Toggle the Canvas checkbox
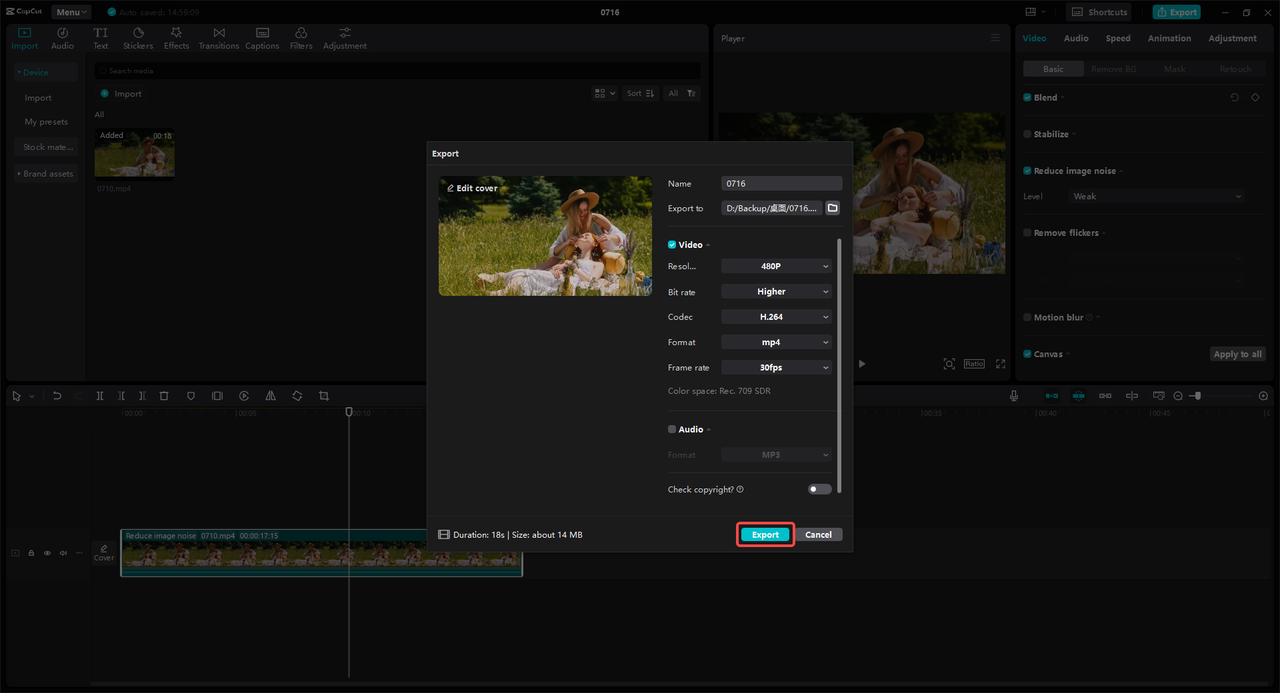1280x693 pixels. (x=1027, y=354)
